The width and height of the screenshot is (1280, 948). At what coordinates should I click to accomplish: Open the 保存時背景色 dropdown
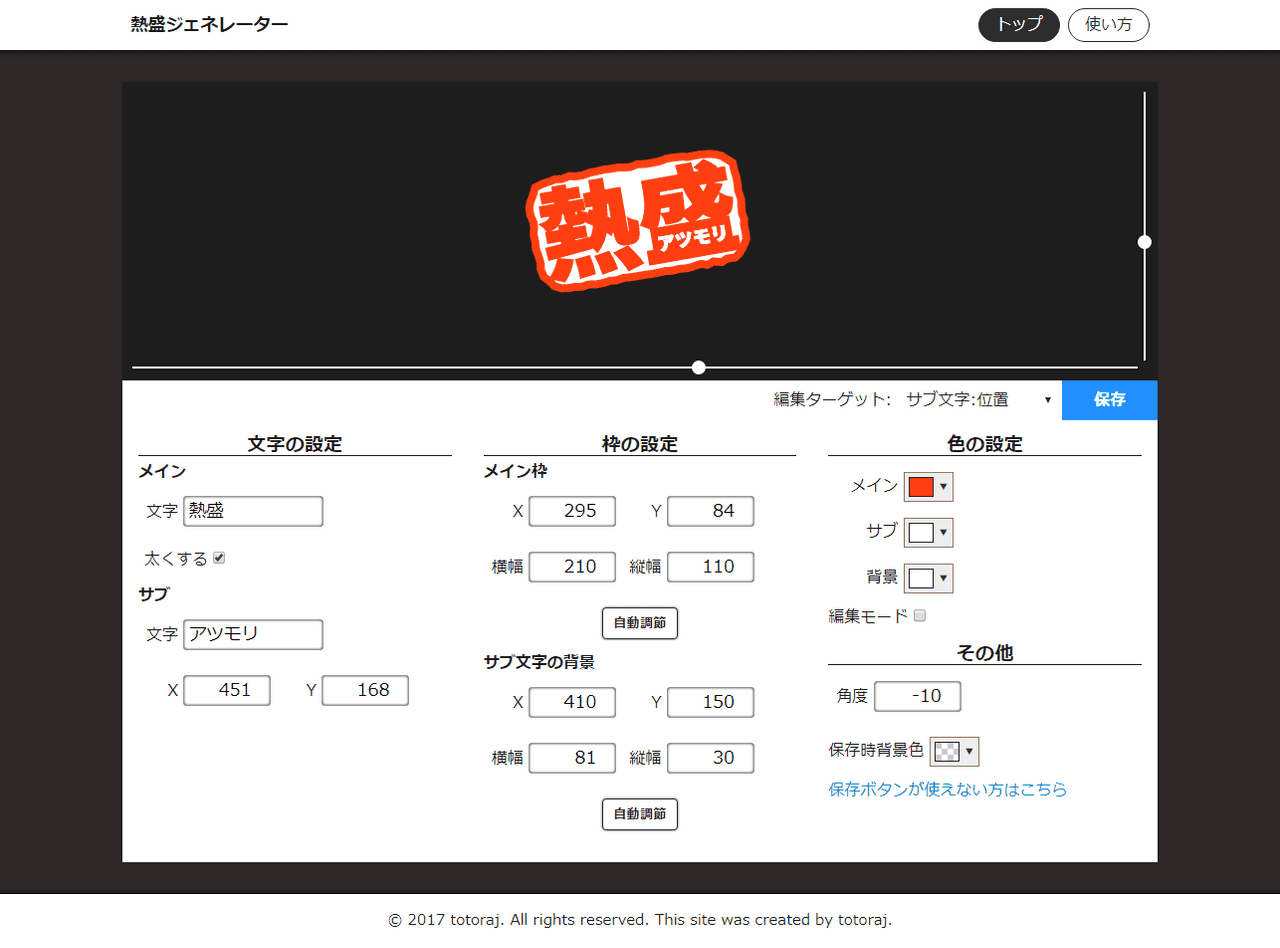954,751
